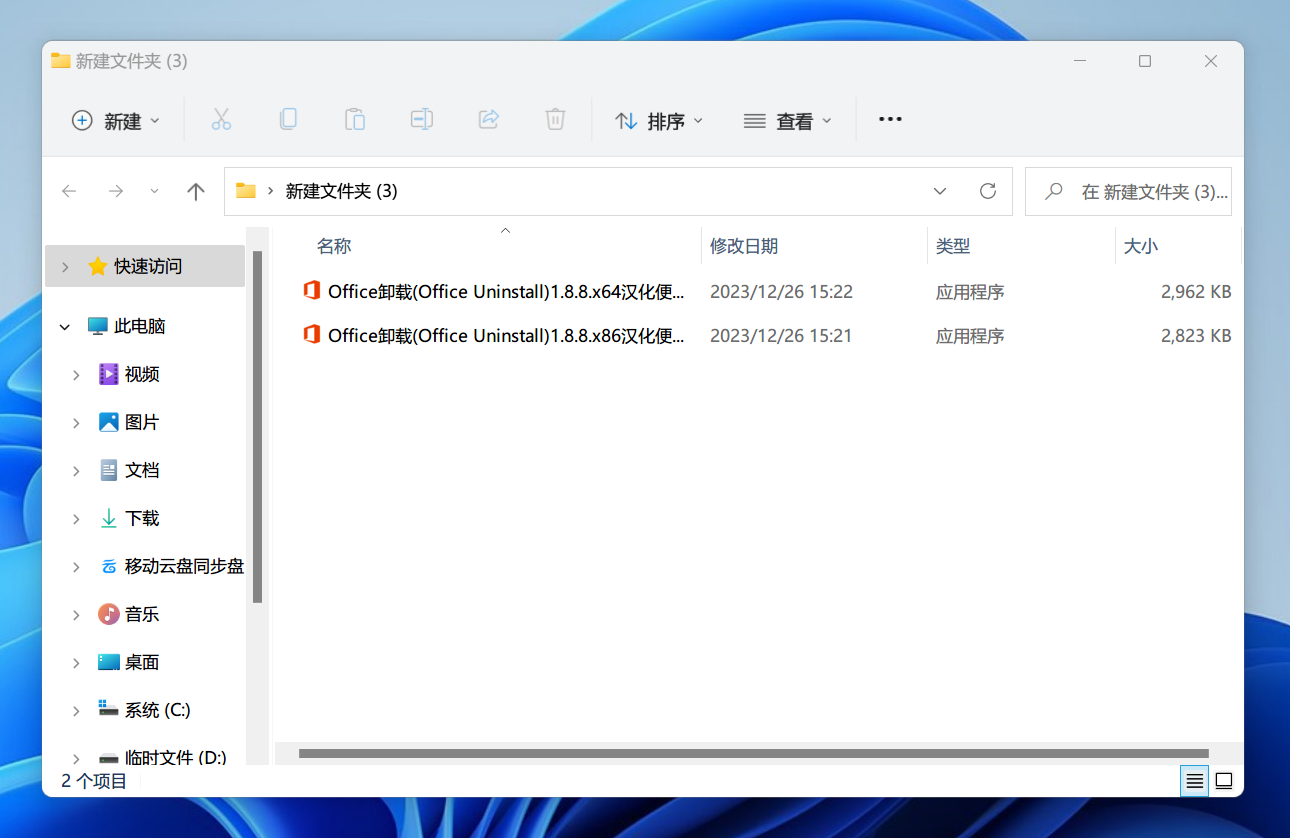Expand the 文档 tree node
This screenshot has width=1290, height=838.
76,470
